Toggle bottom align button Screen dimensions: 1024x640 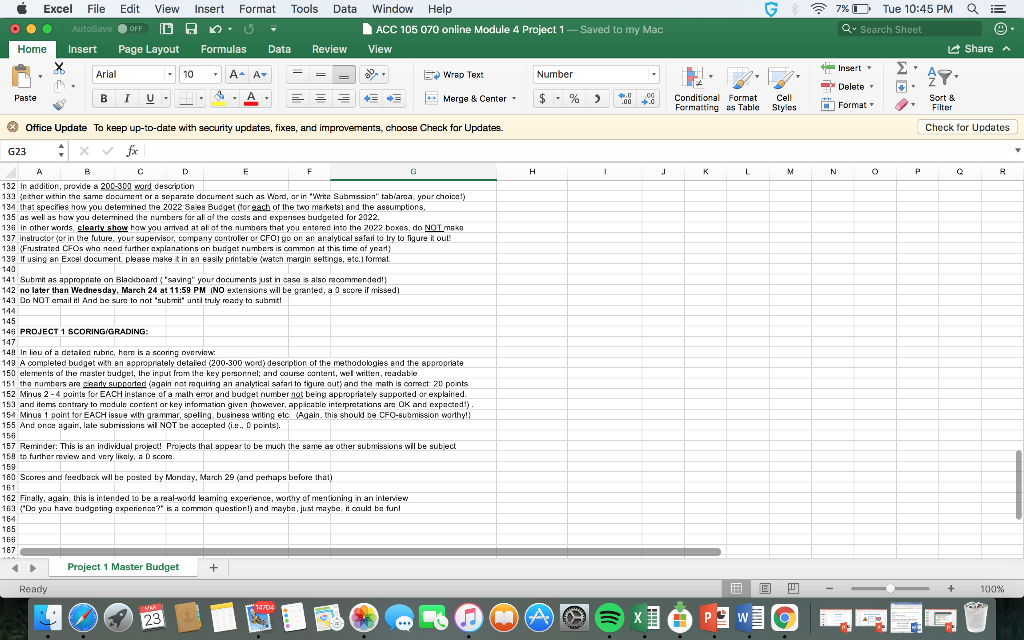(344, 74)
